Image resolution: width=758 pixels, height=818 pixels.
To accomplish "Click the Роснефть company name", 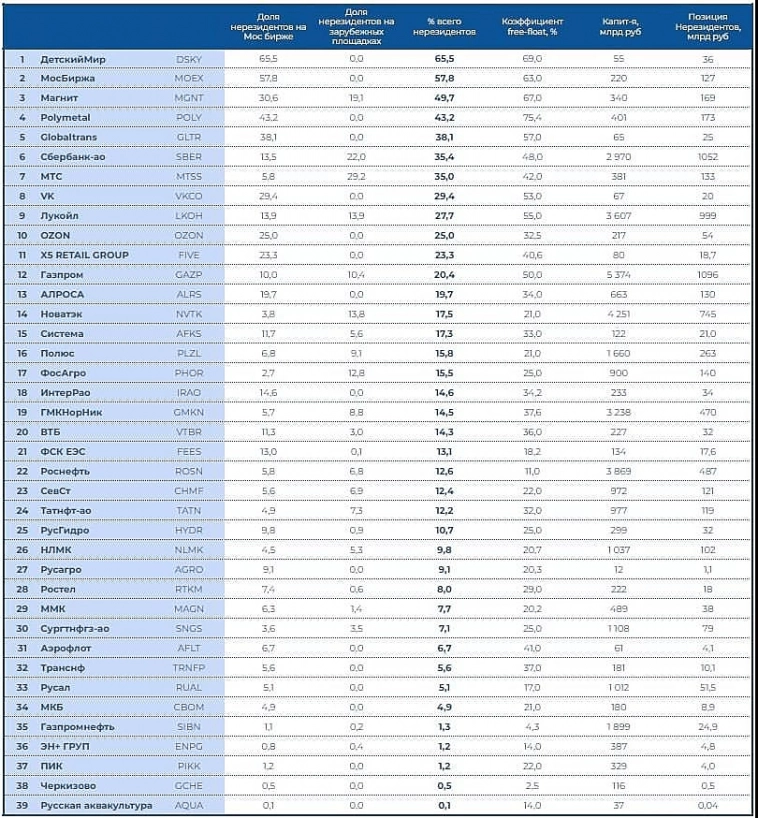I will click(67, 471).
